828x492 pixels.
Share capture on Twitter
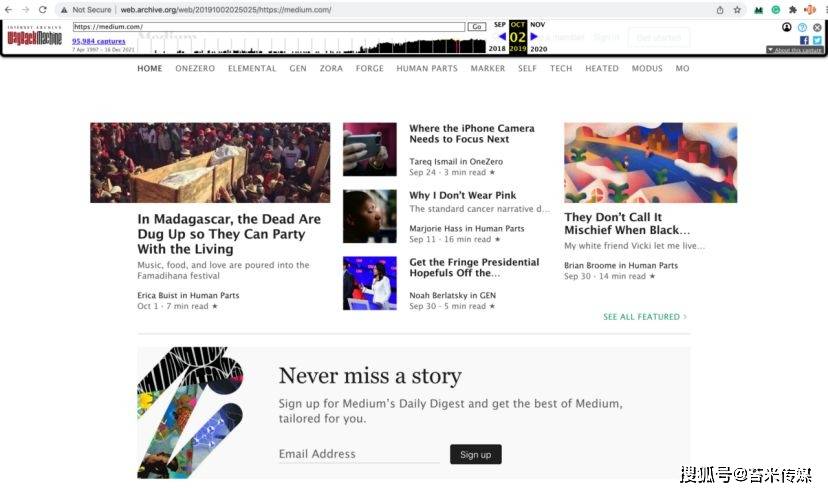tap(817, 40)
